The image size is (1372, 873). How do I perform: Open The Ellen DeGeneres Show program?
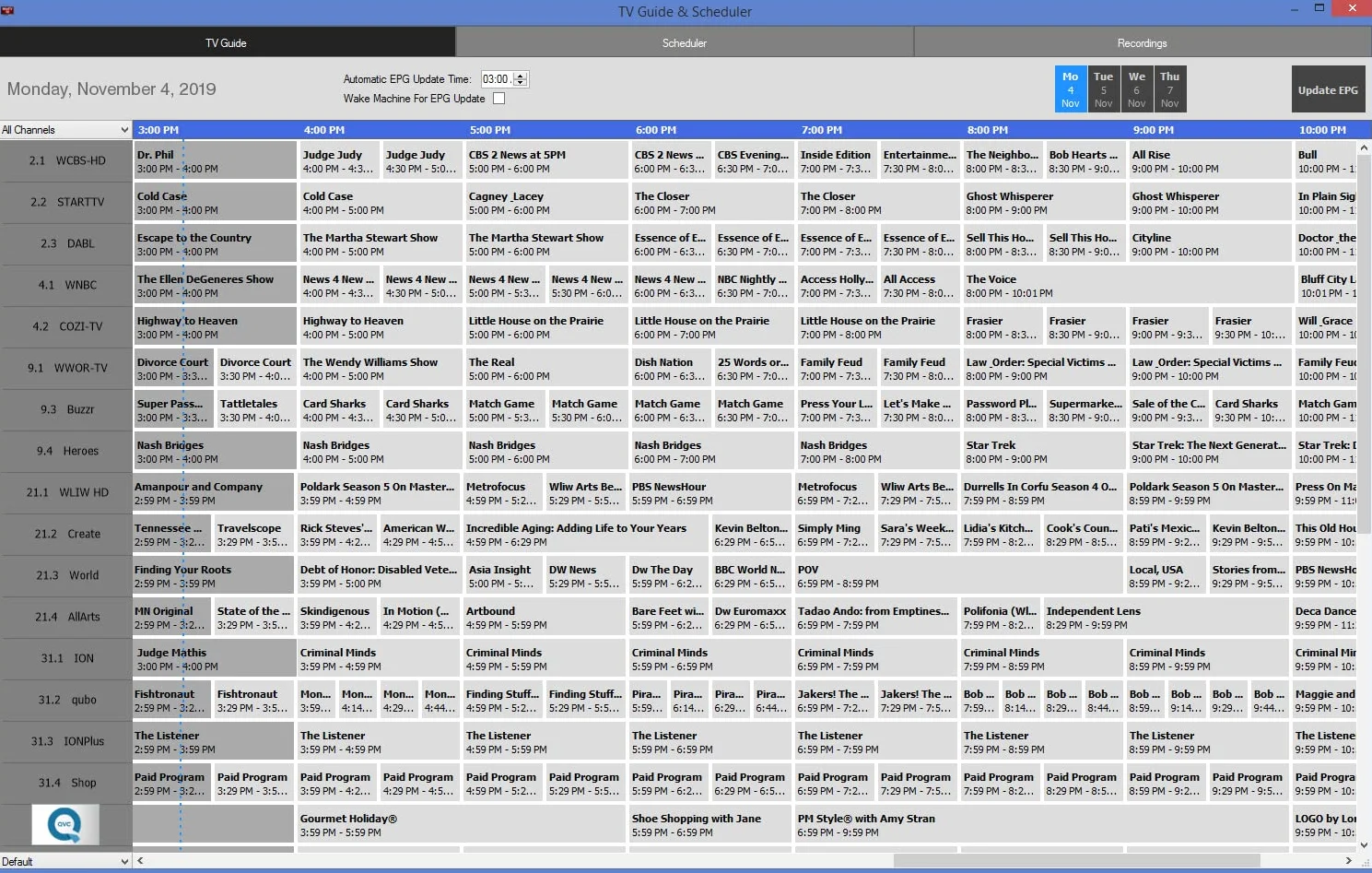pos(216,285)
